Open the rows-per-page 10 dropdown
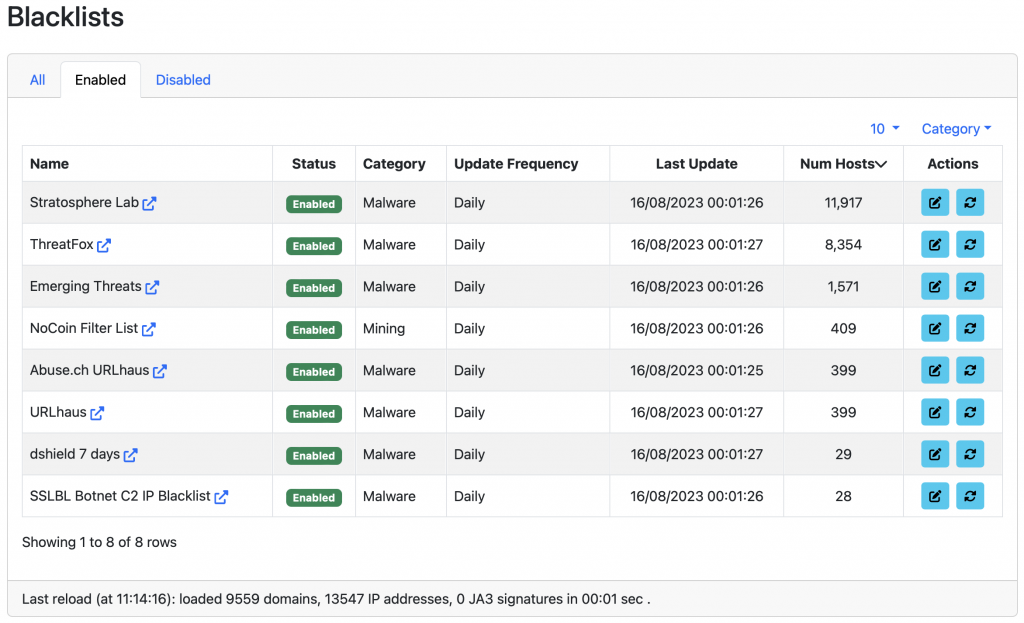 [884, 129]
